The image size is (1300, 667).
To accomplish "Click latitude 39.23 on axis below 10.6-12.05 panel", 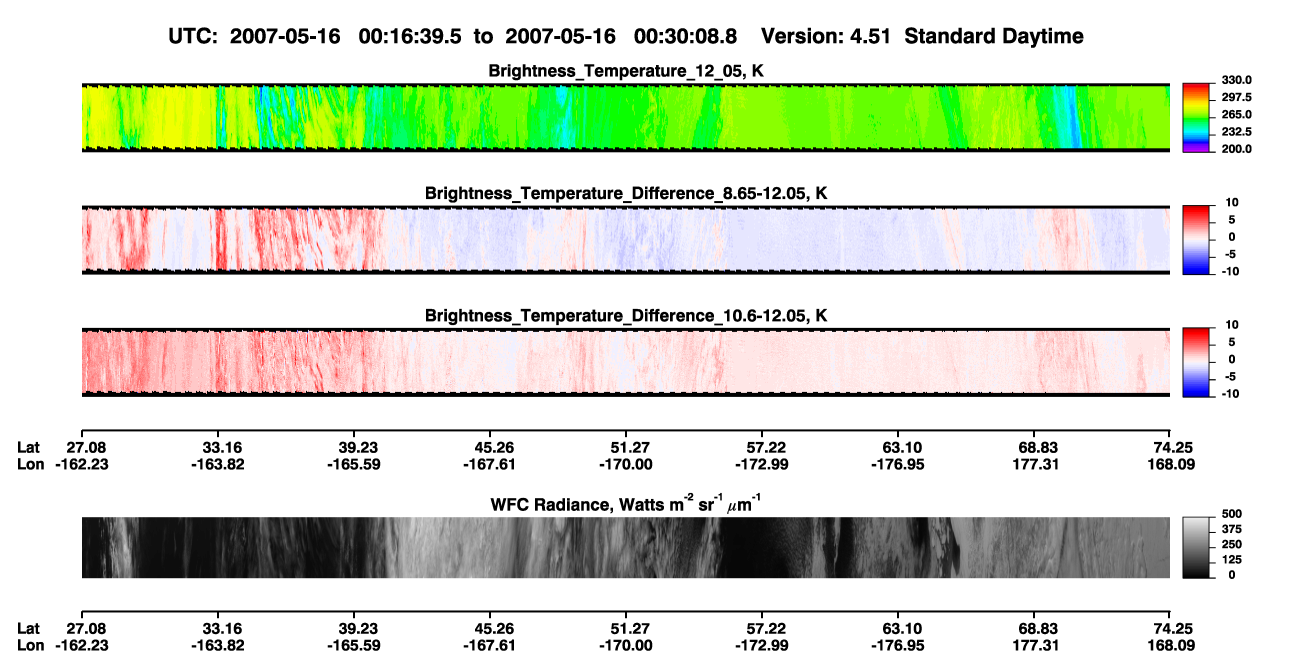I will (358, 447).
